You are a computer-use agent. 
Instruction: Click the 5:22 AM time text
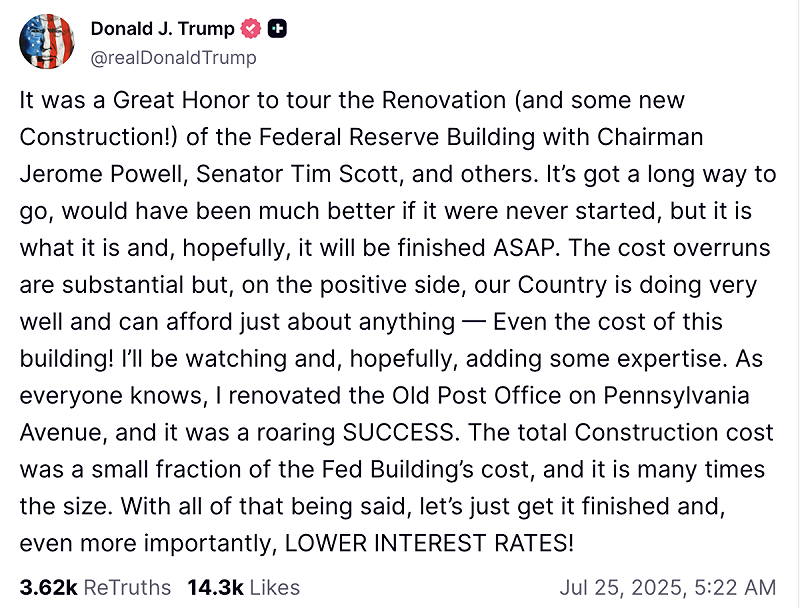[735, 588]
